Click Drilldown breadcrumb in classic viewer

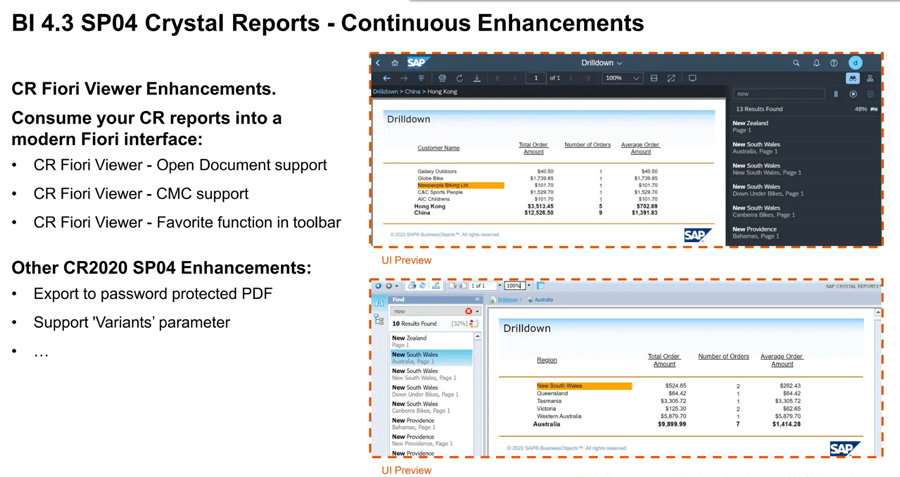[x=507, y=300]
